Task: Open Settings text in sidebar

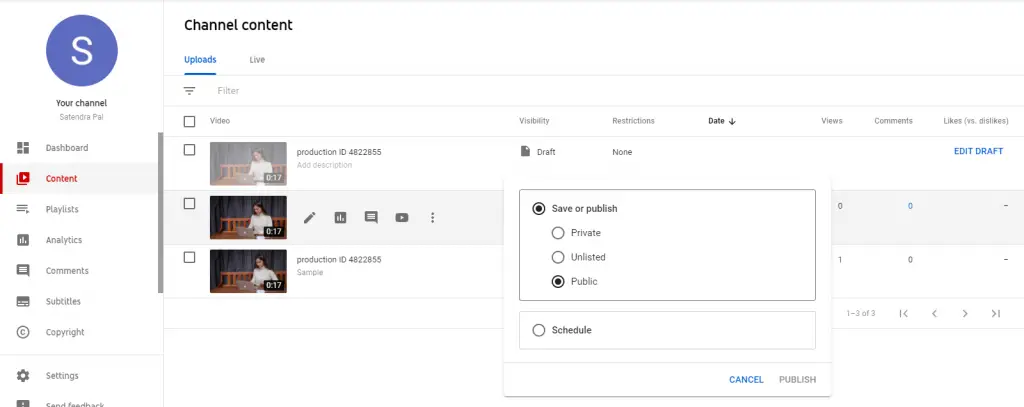Action: coord(62,376)
